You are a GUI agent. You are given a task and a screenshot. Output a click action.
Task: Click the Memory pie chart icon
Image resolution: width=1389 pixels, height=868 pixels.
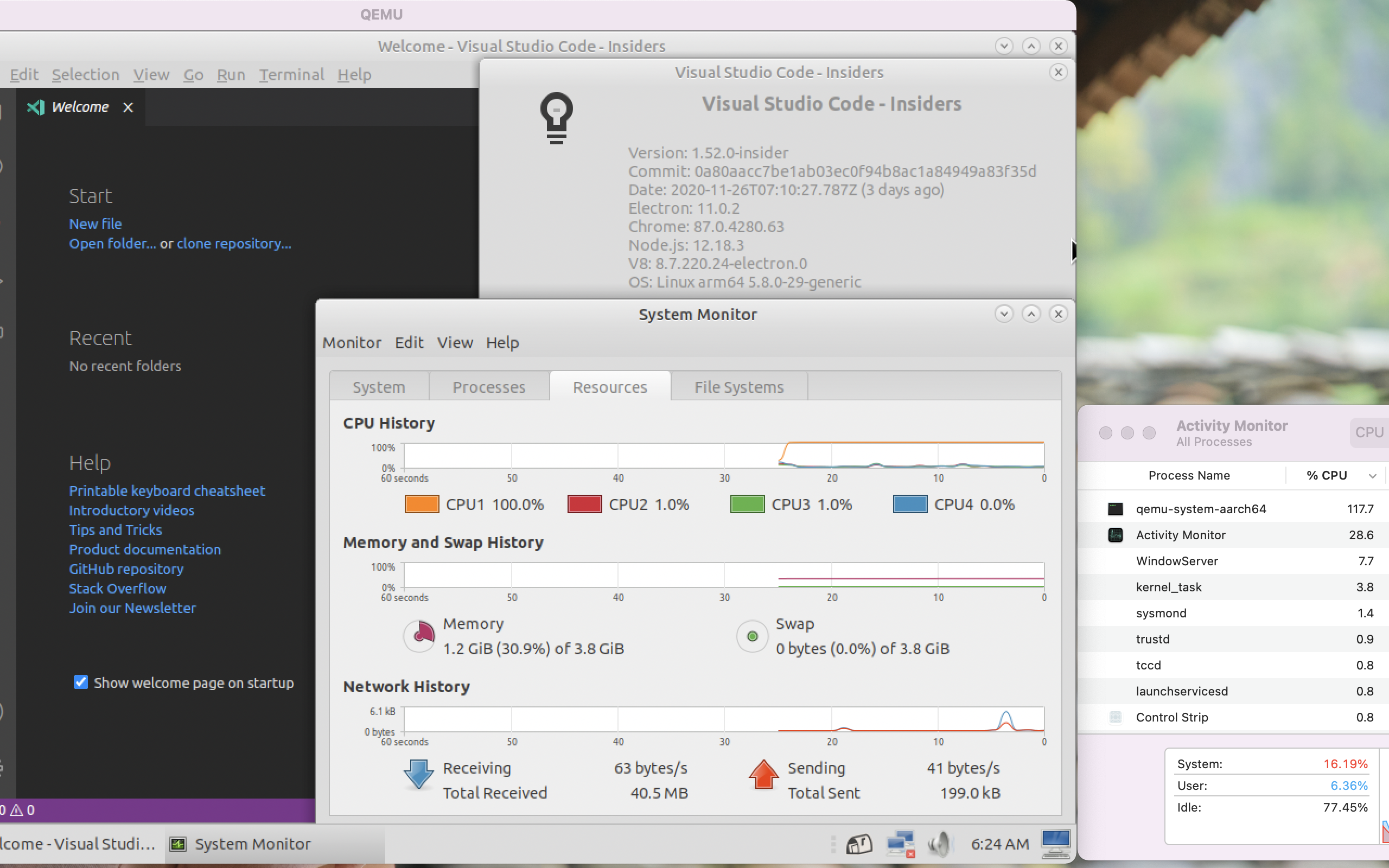click(419, 635)
